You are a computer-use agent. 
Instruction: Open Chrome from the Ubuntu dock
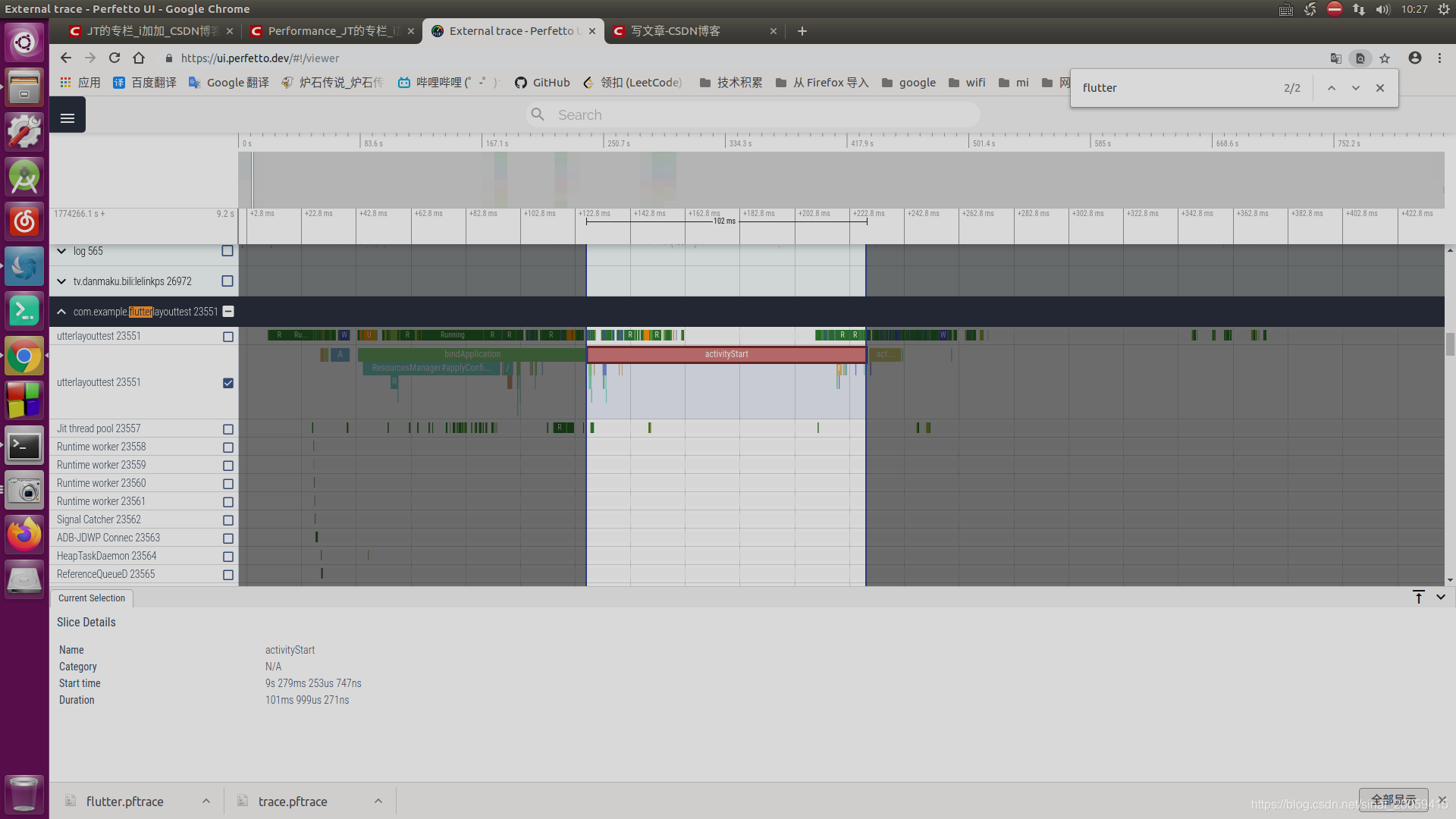[x=24, y=356]
